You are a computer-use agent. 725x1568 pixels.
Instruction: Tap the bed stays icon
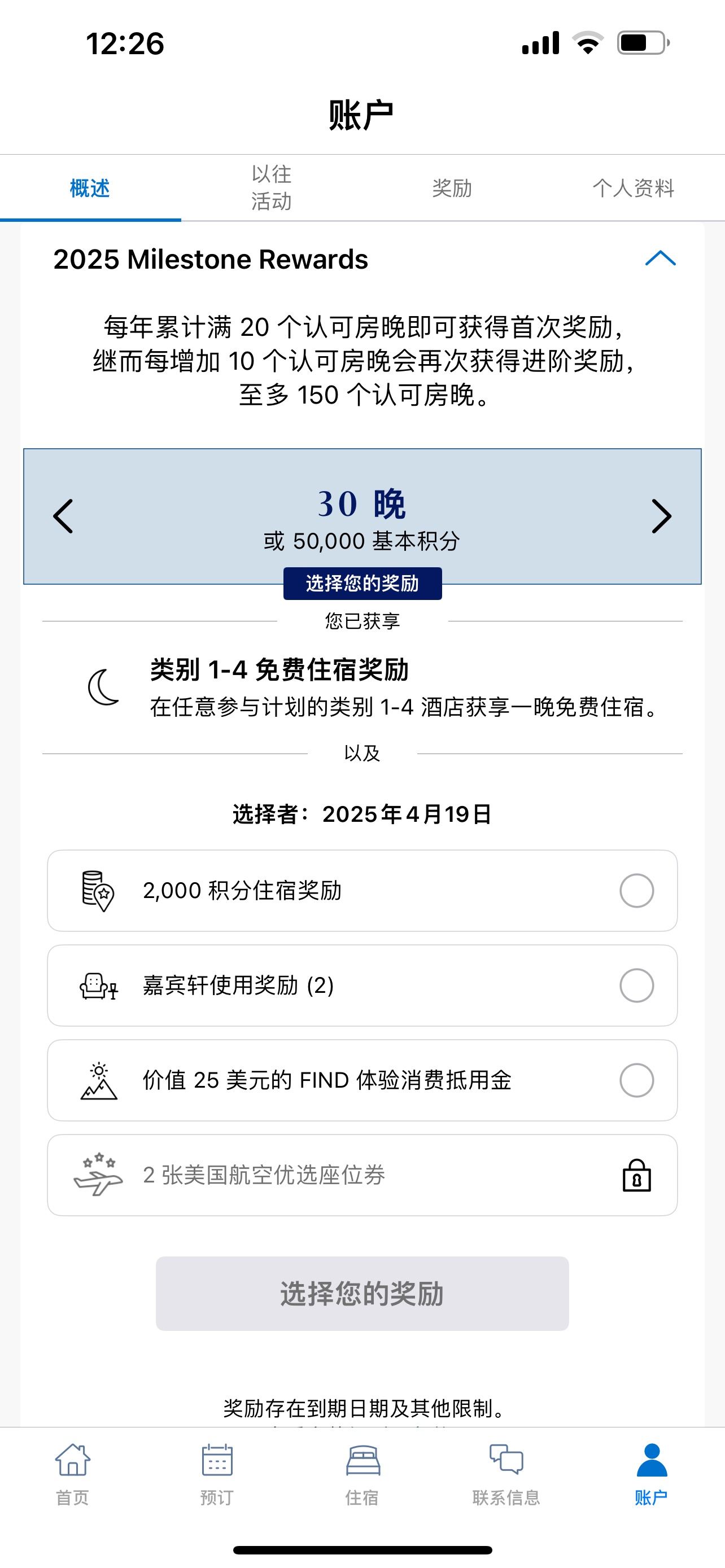point(363,1460)
